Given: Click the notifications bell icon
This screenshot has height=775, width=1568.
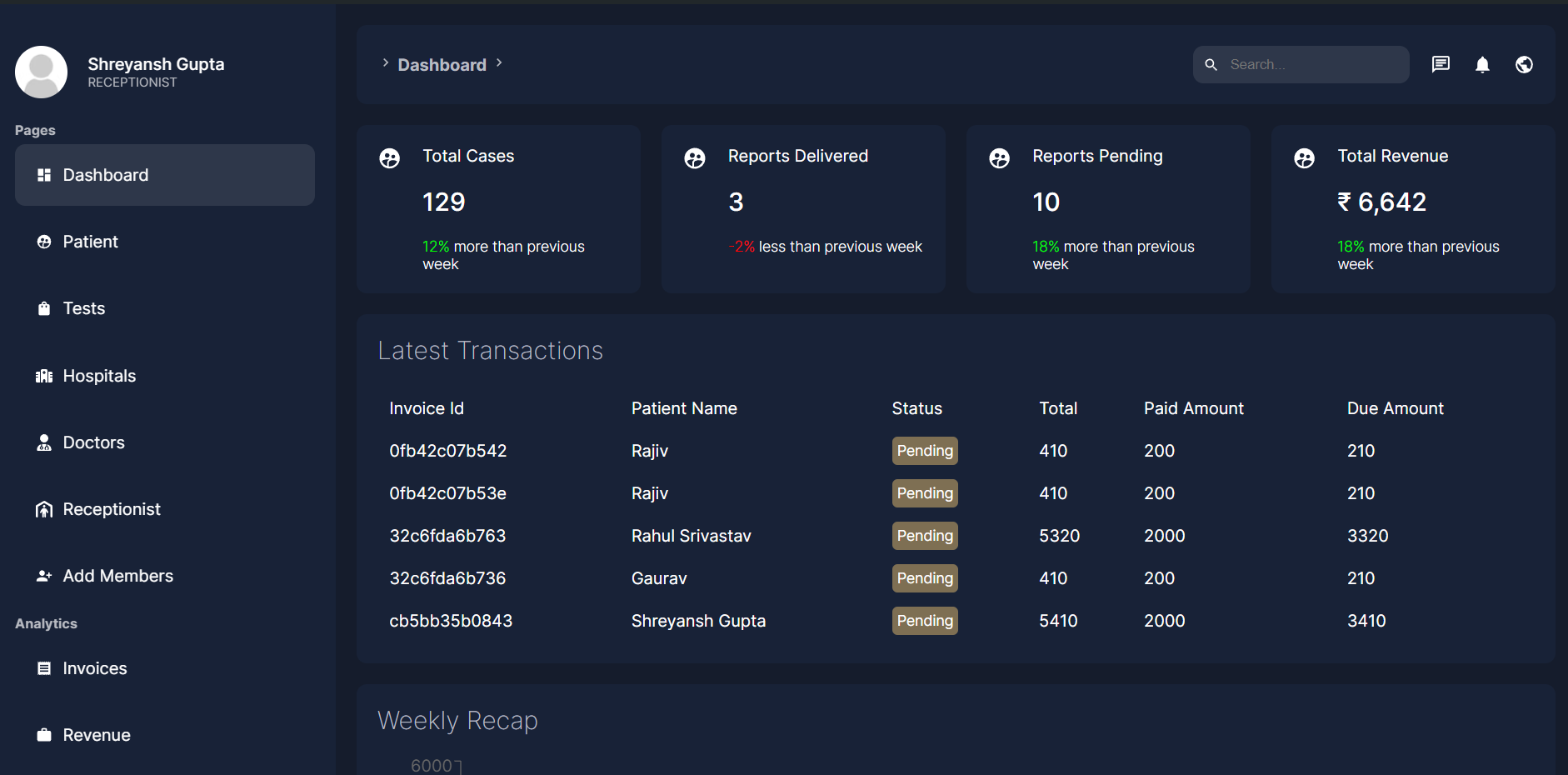Looking at the screenshot, I should 1482,64.
